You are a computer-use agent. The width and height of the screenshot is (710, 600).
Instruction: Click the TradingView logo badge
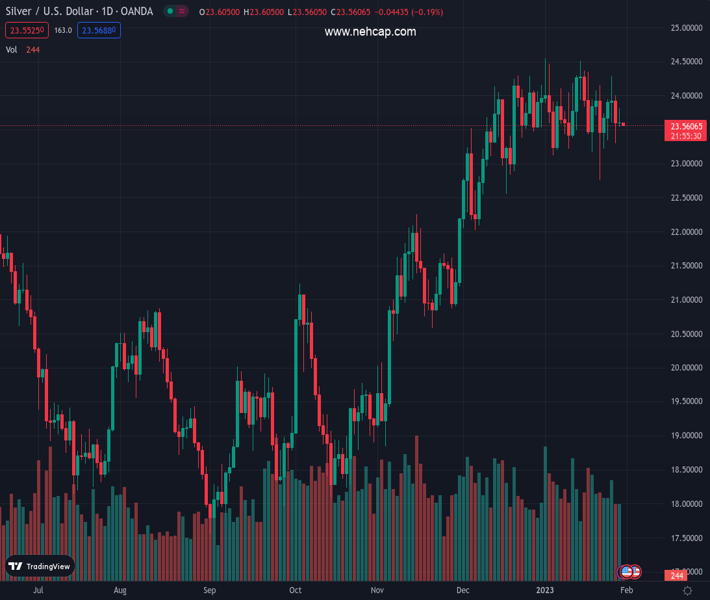click(40, 566)
